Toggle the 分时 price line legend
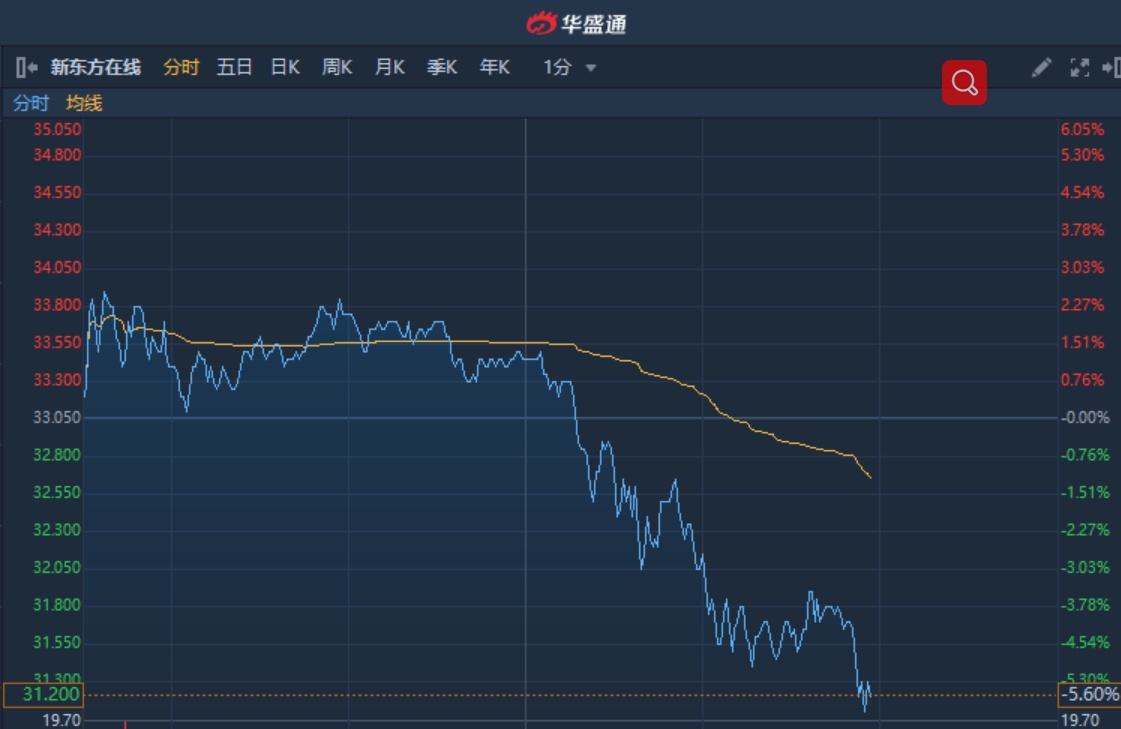The height and width of the screenshot is (729, 1121). coord(31,103)
